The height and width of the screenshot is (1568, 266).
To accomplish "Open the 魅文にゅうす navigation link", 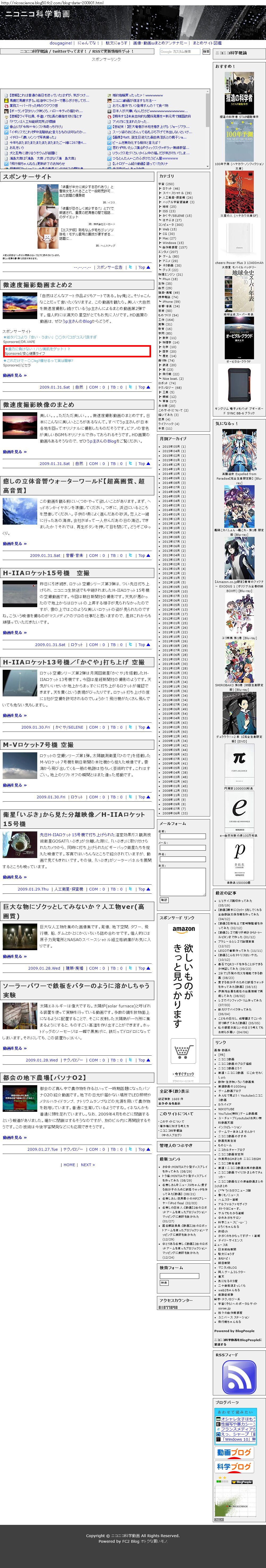I will pyautogui.click(x=117, y=43).
